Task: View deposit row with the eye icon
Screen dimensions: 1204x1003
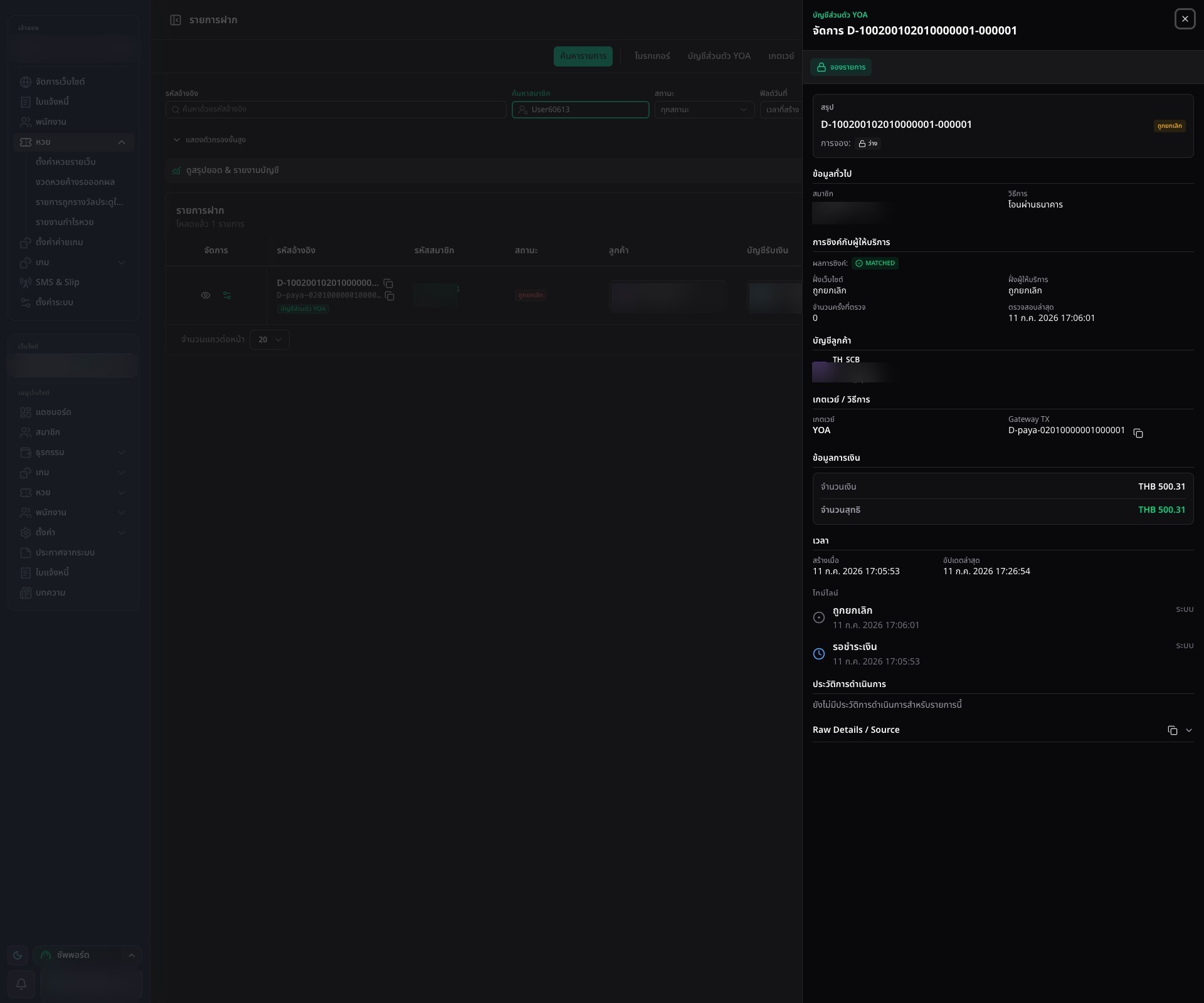Action: click(205, 295)
